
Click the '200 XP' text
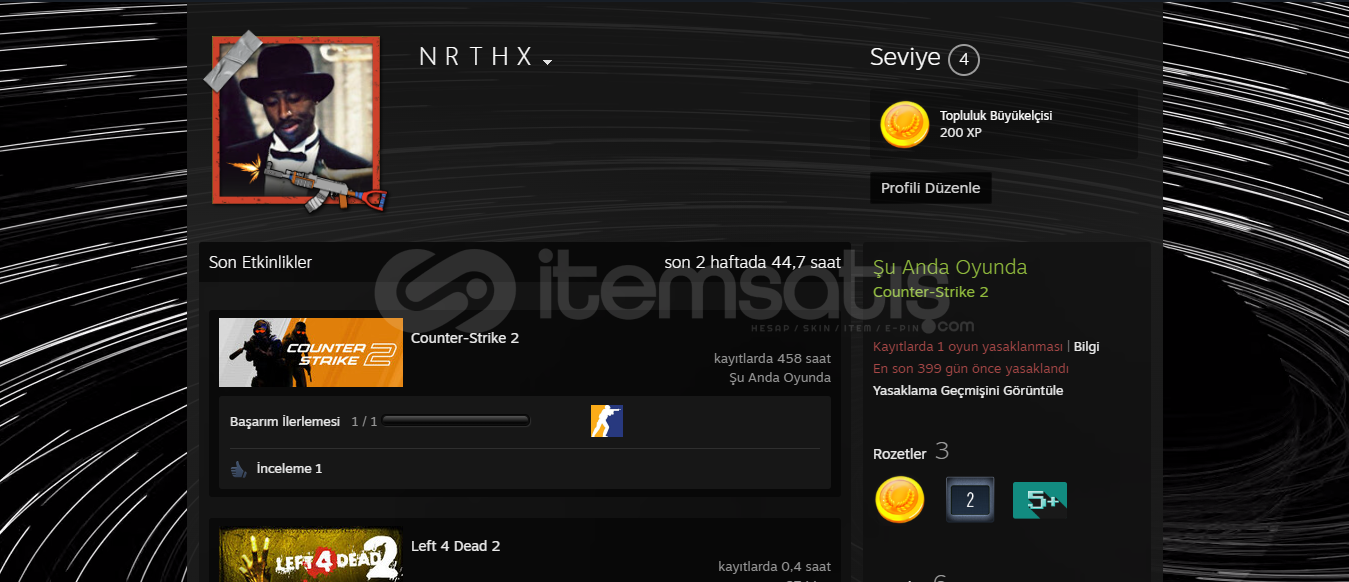click(x=961, y=133)
